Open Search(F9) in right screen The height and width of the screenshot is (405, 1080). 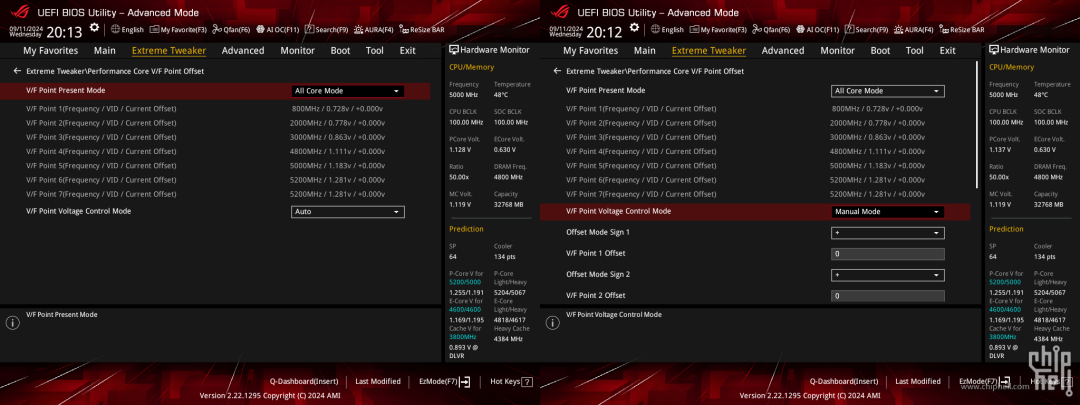pos(866,30)
